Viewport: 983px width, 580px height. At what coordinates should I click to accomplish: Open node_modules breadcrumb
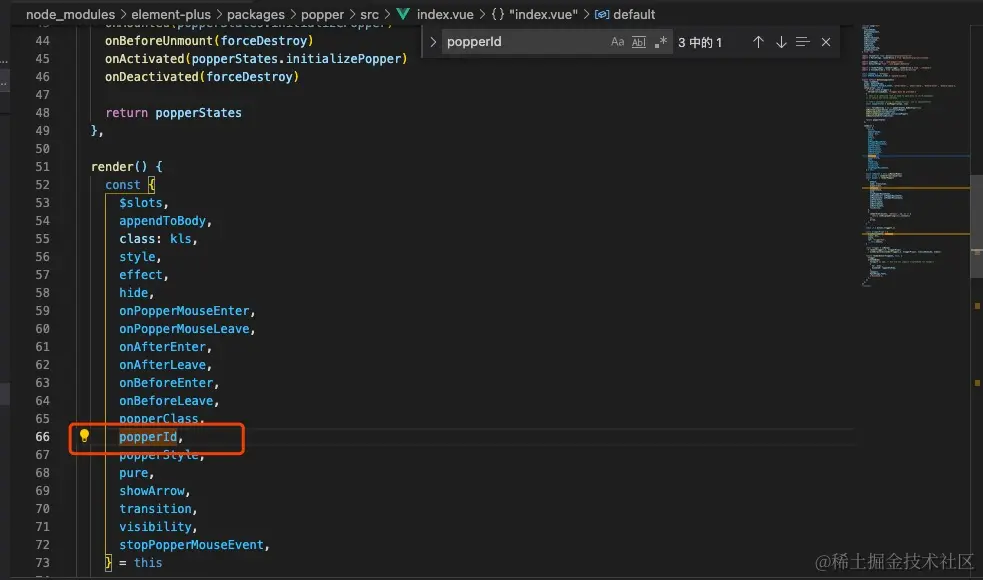pyautogui.click(x=70, y=14)
